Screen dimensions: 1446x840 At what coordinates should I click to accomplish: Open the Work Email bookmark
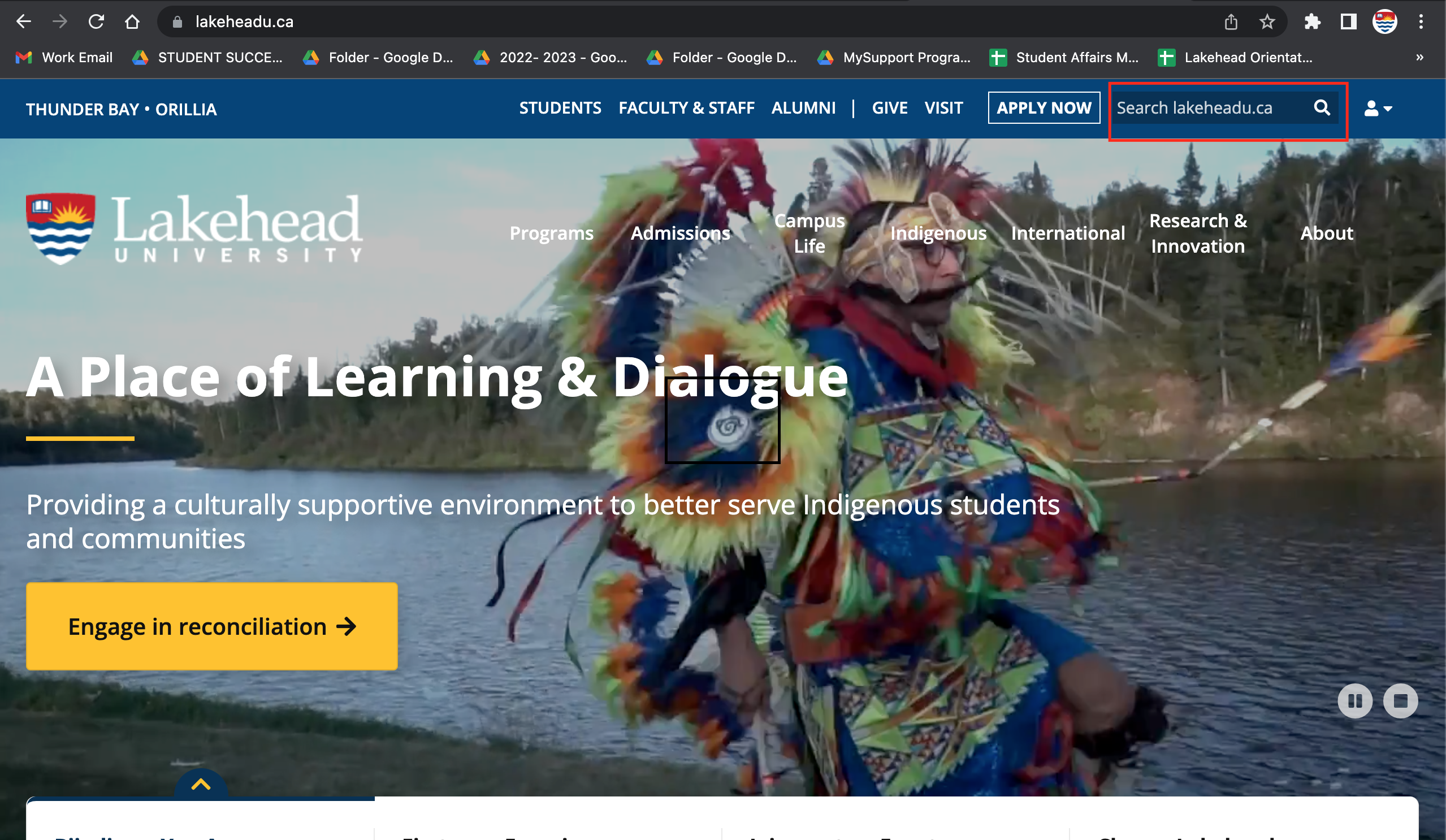coord(64,58)
